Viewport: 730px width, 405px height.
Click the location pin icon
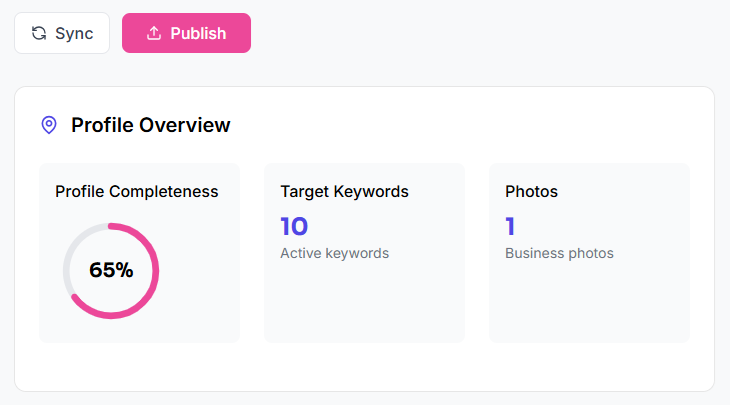click(x=49, y=125)
